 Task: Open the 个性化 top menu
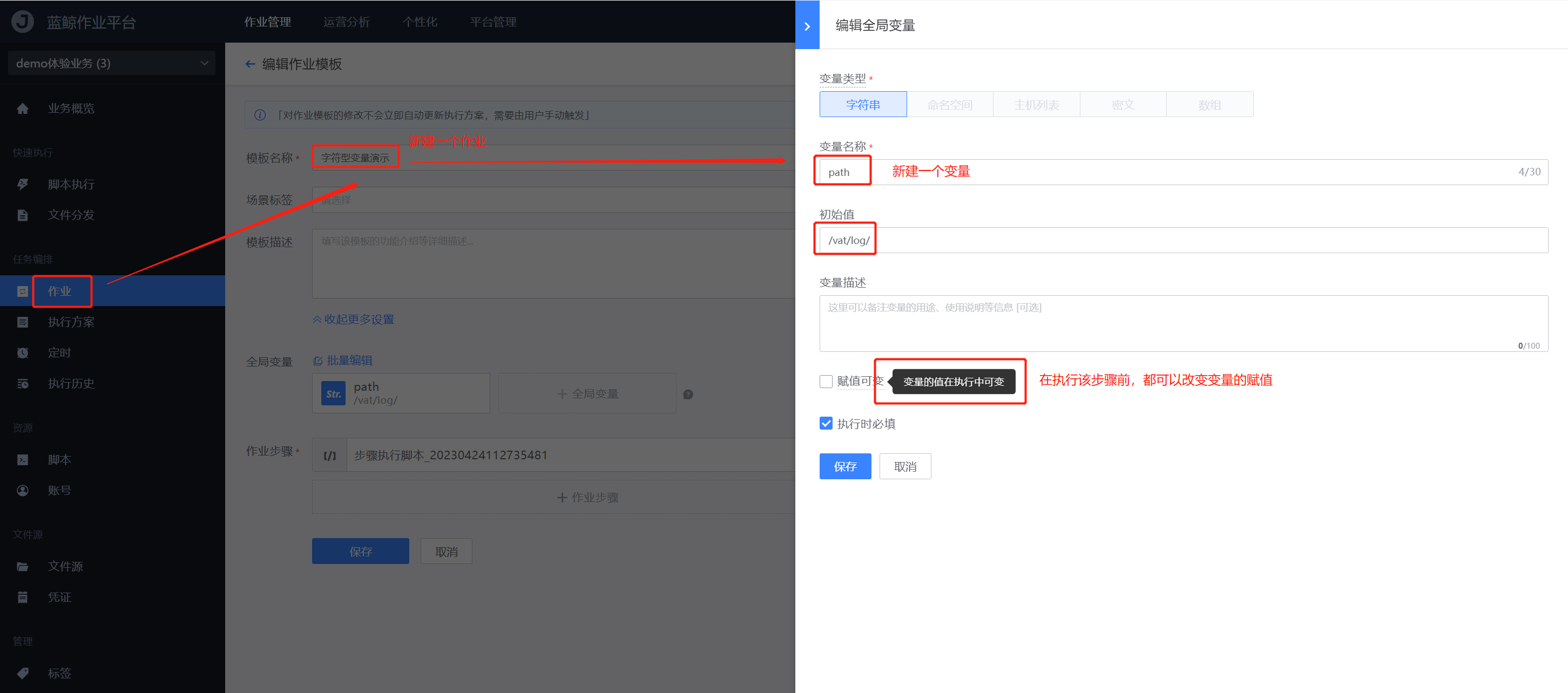point(420,22)
